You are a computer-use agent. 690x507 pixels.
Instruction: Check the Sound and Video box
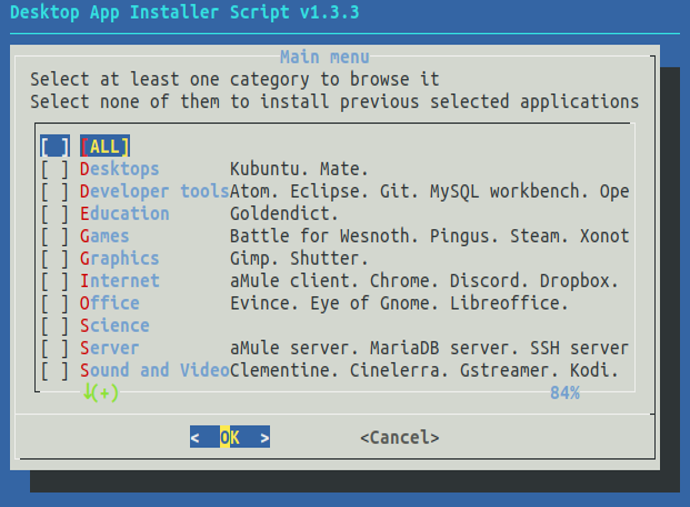click(x=55, y=371)
